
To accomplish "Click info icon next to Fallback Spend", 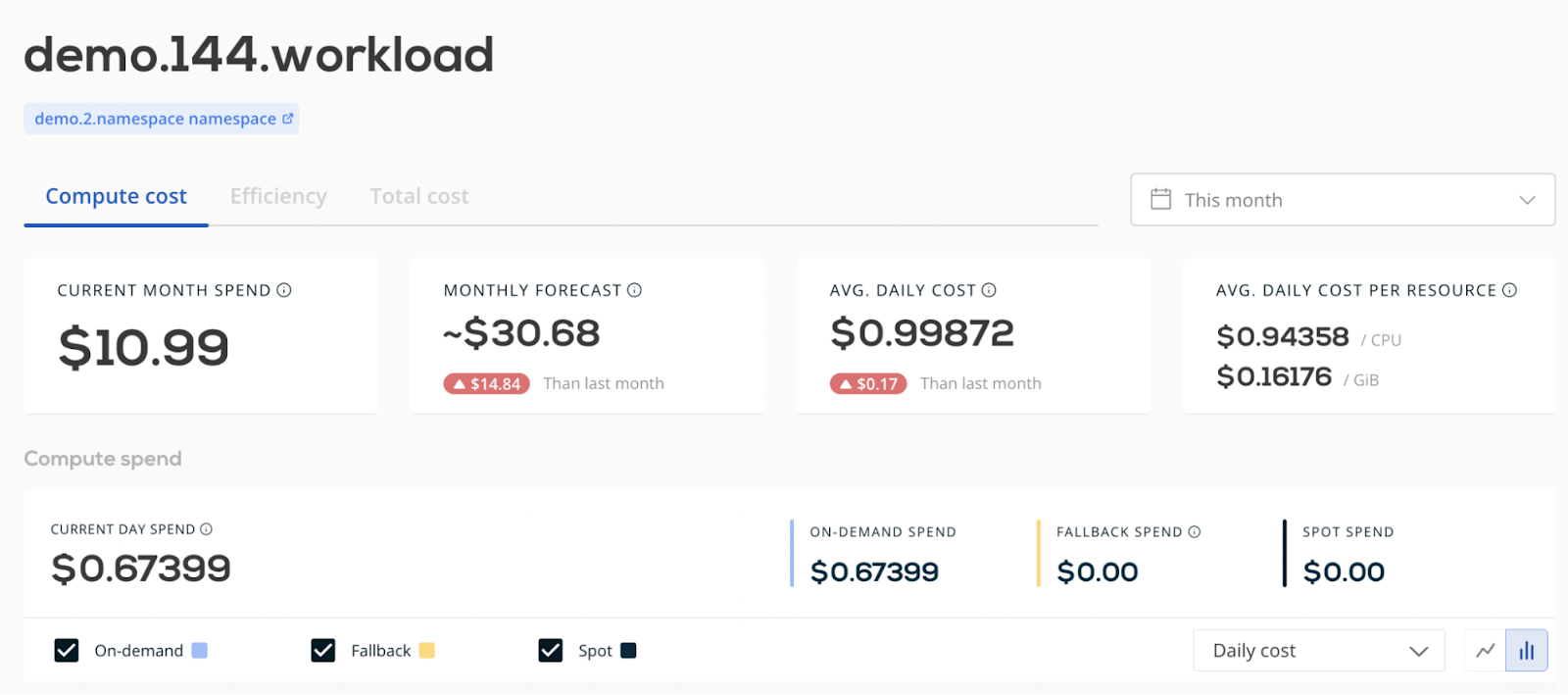I will [1194, 532].
